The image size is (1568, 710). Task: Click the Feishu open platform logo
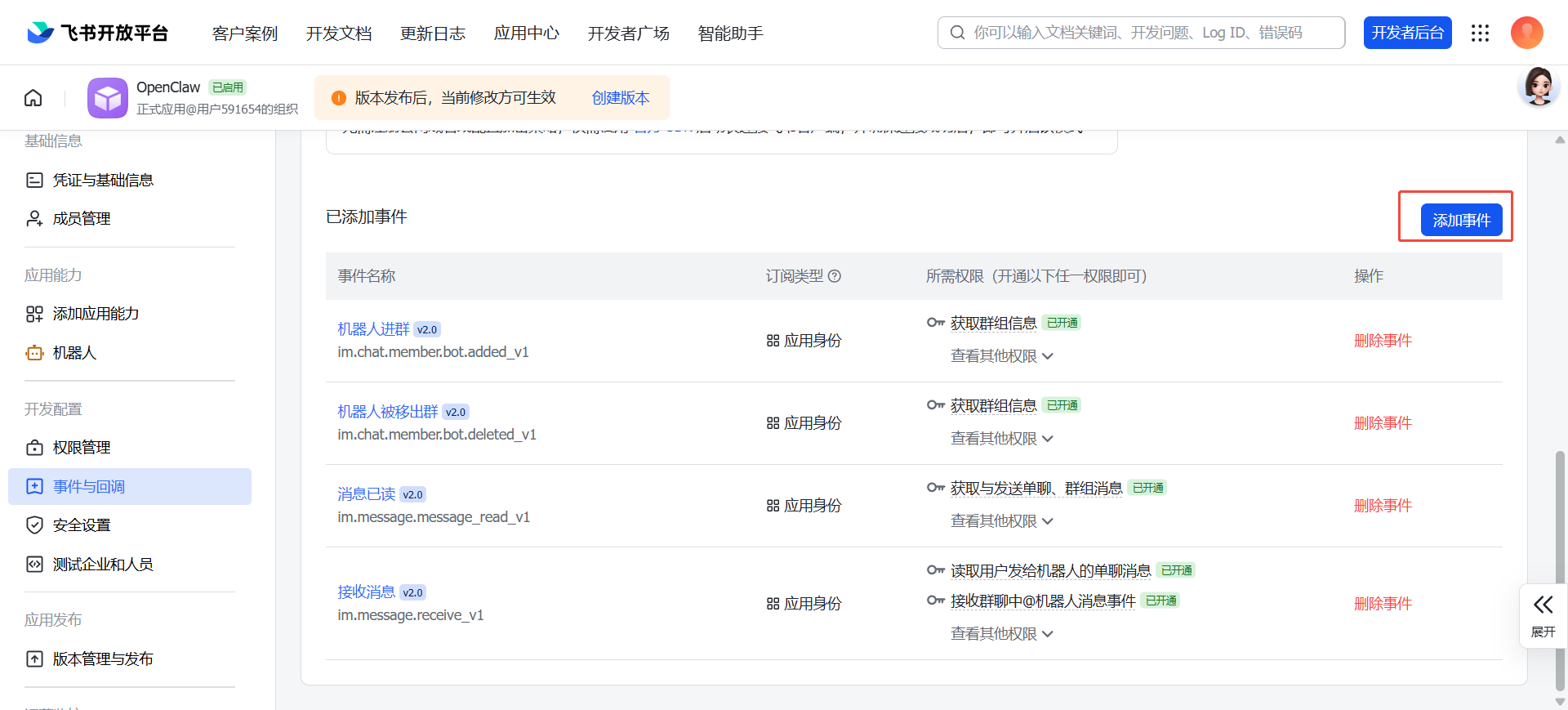click(98, 33)
